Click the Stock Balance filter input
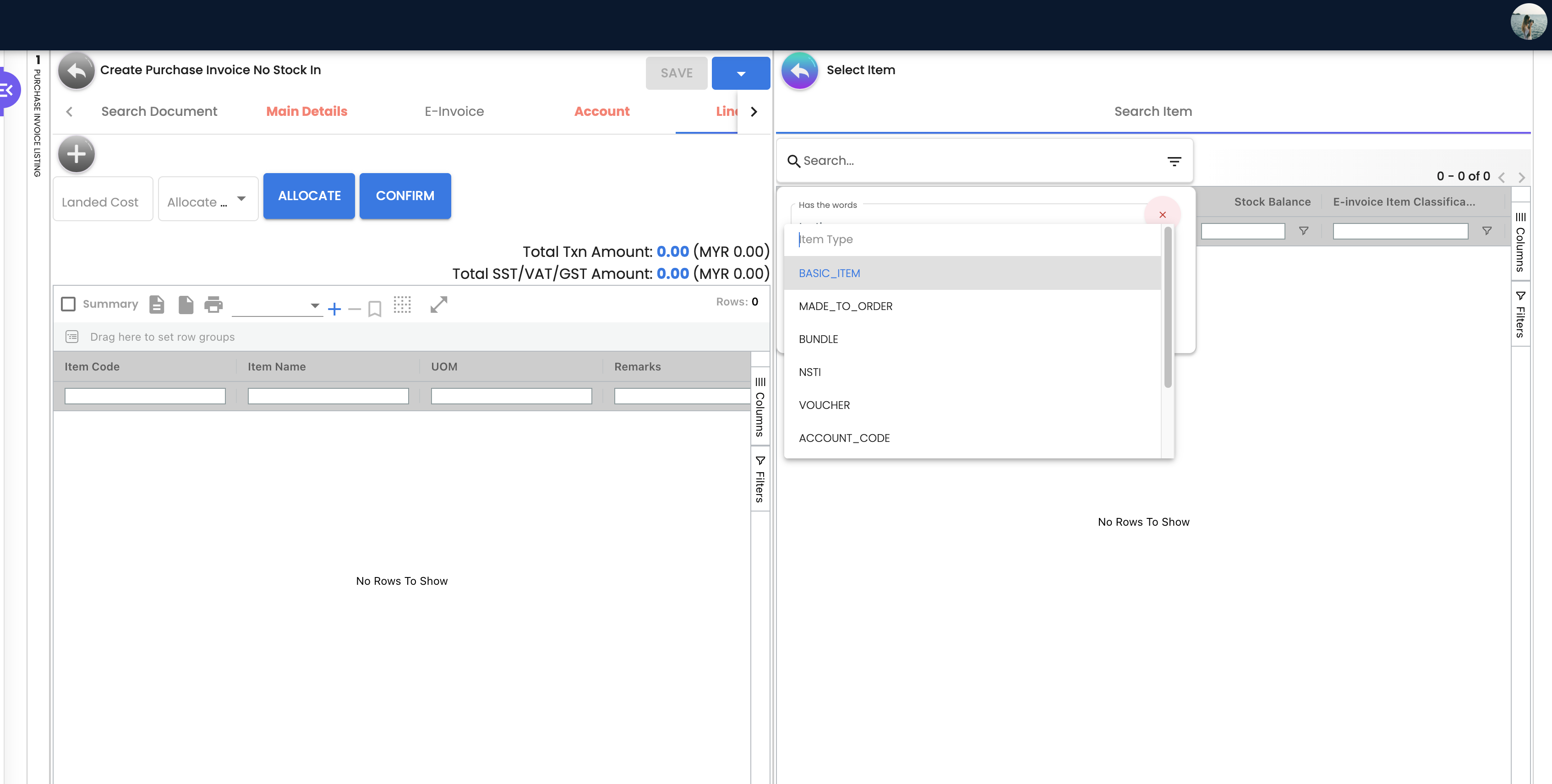Screen dimensions: 1552x784 point(1243,231)
